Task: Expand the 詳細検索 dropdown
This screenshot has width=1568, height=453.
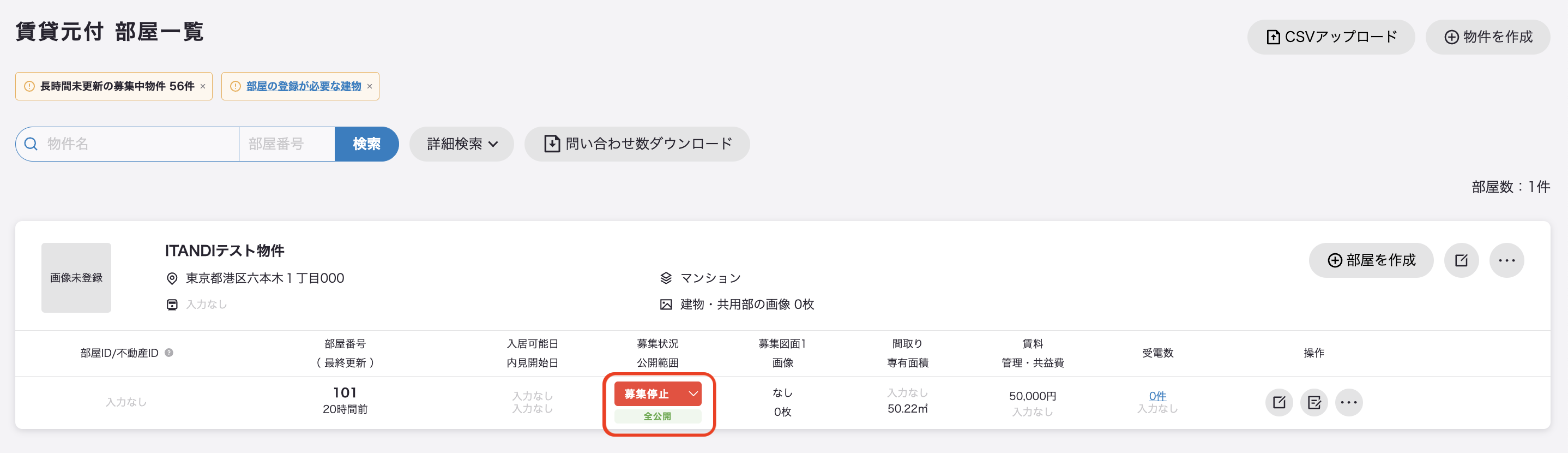Action: pos(462,144)
